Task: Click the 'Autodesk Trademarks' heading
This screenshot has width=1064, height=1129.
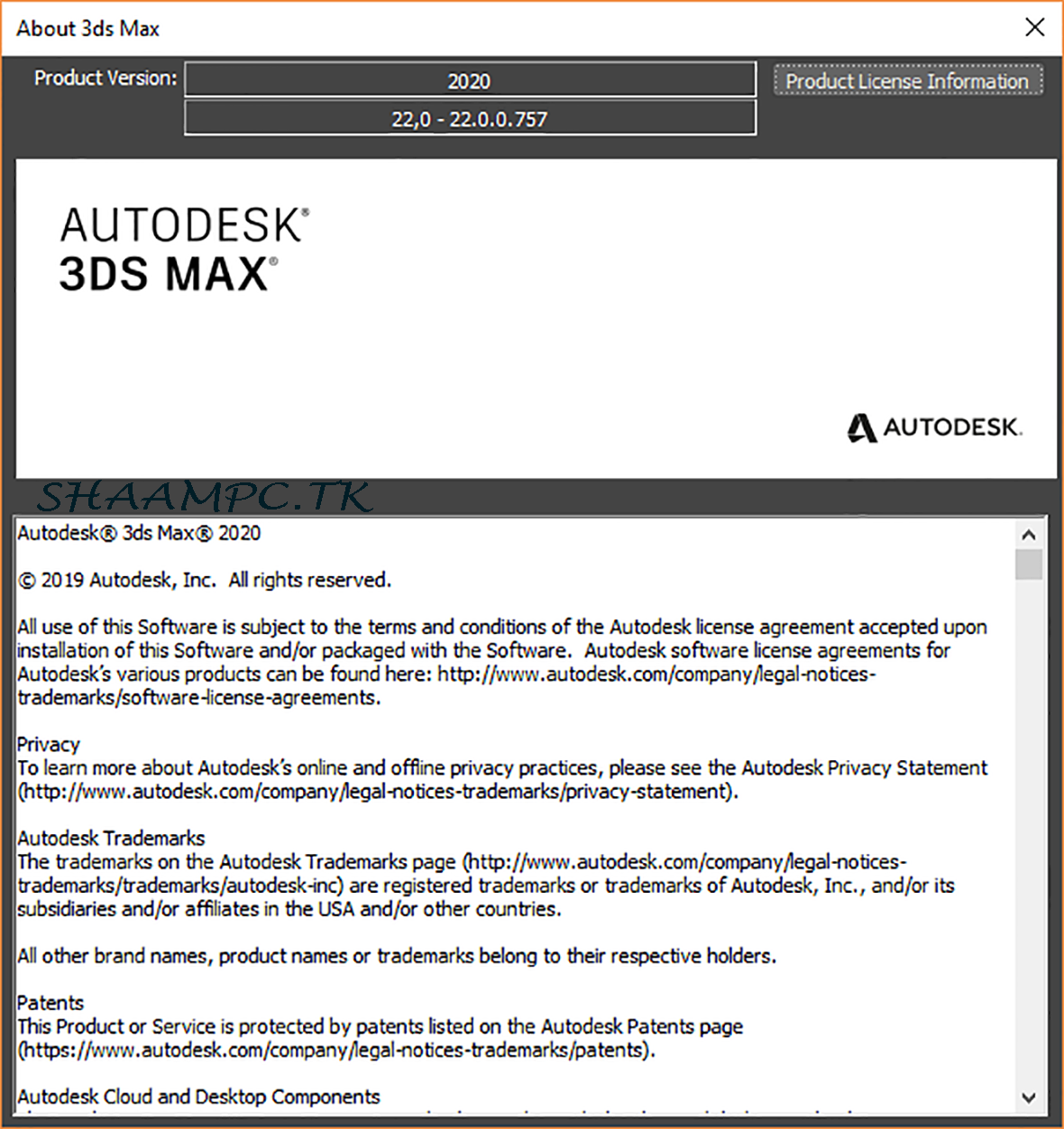Action: coord(111,838)
